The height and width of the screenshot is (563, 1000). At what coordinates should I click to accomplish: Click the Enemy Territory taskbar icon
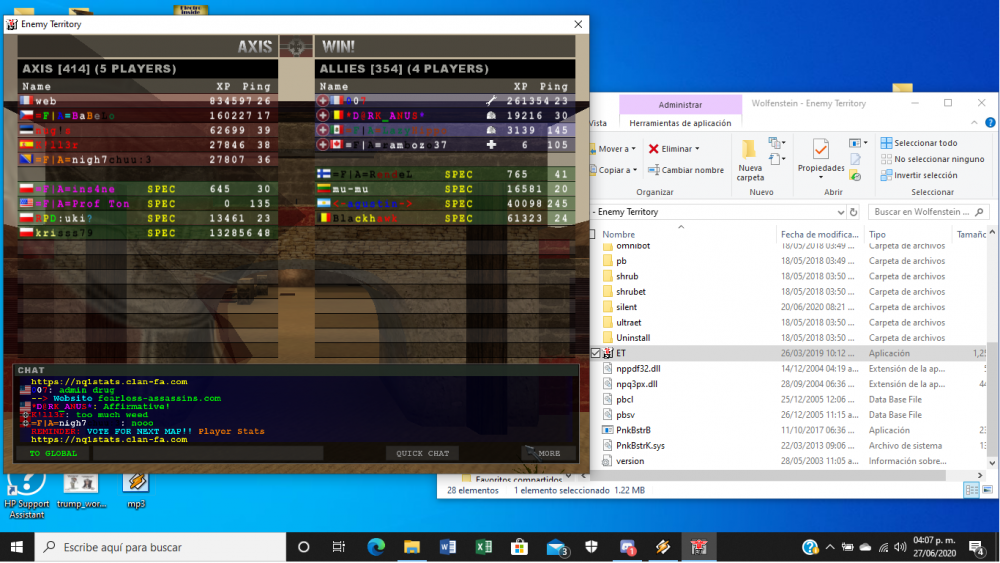tap(699, 547)
